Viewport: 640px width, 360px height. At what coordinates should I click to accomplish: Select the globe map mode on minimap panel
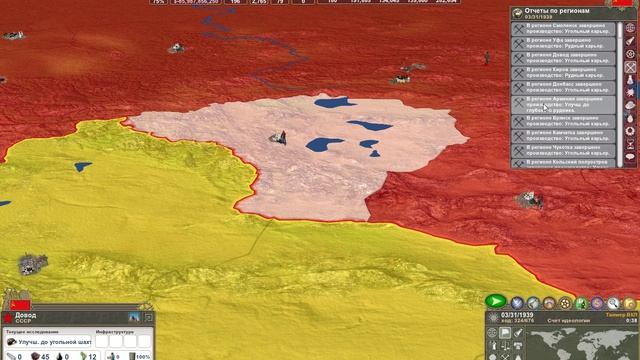click(492, 333)
